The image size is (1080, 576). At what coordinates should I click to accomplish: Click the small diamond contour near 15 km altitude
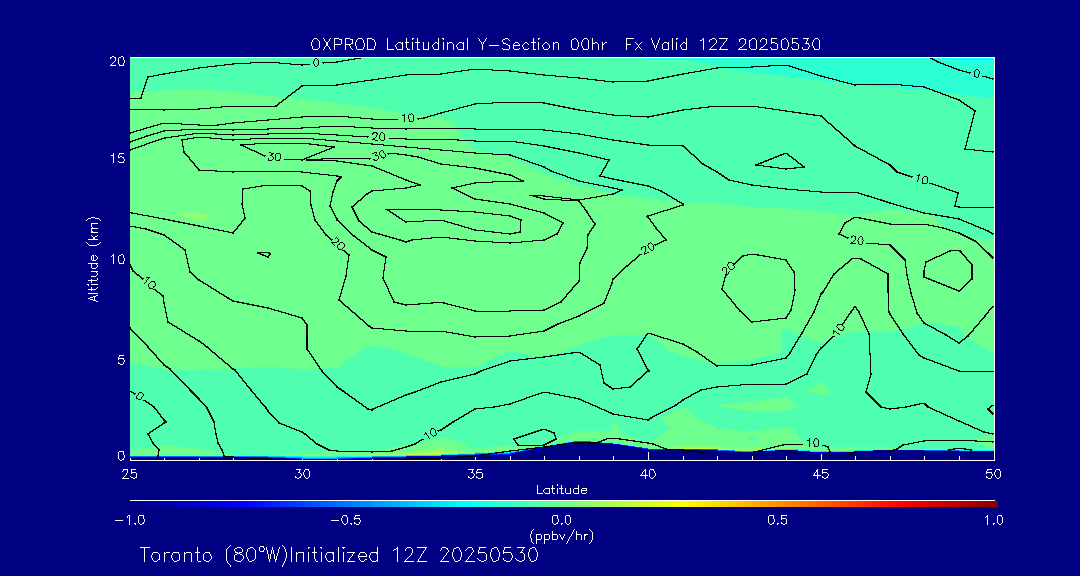[x=780, y=160]
